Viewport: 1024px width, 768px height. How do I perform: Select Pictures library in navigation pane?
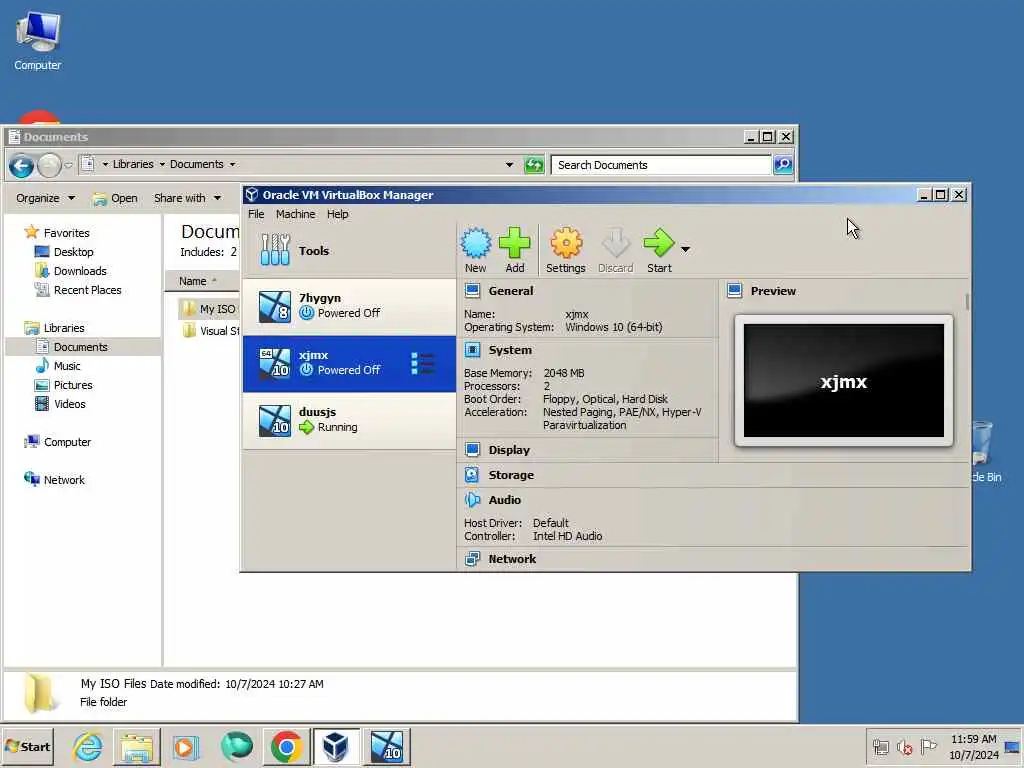pos(72,385)
